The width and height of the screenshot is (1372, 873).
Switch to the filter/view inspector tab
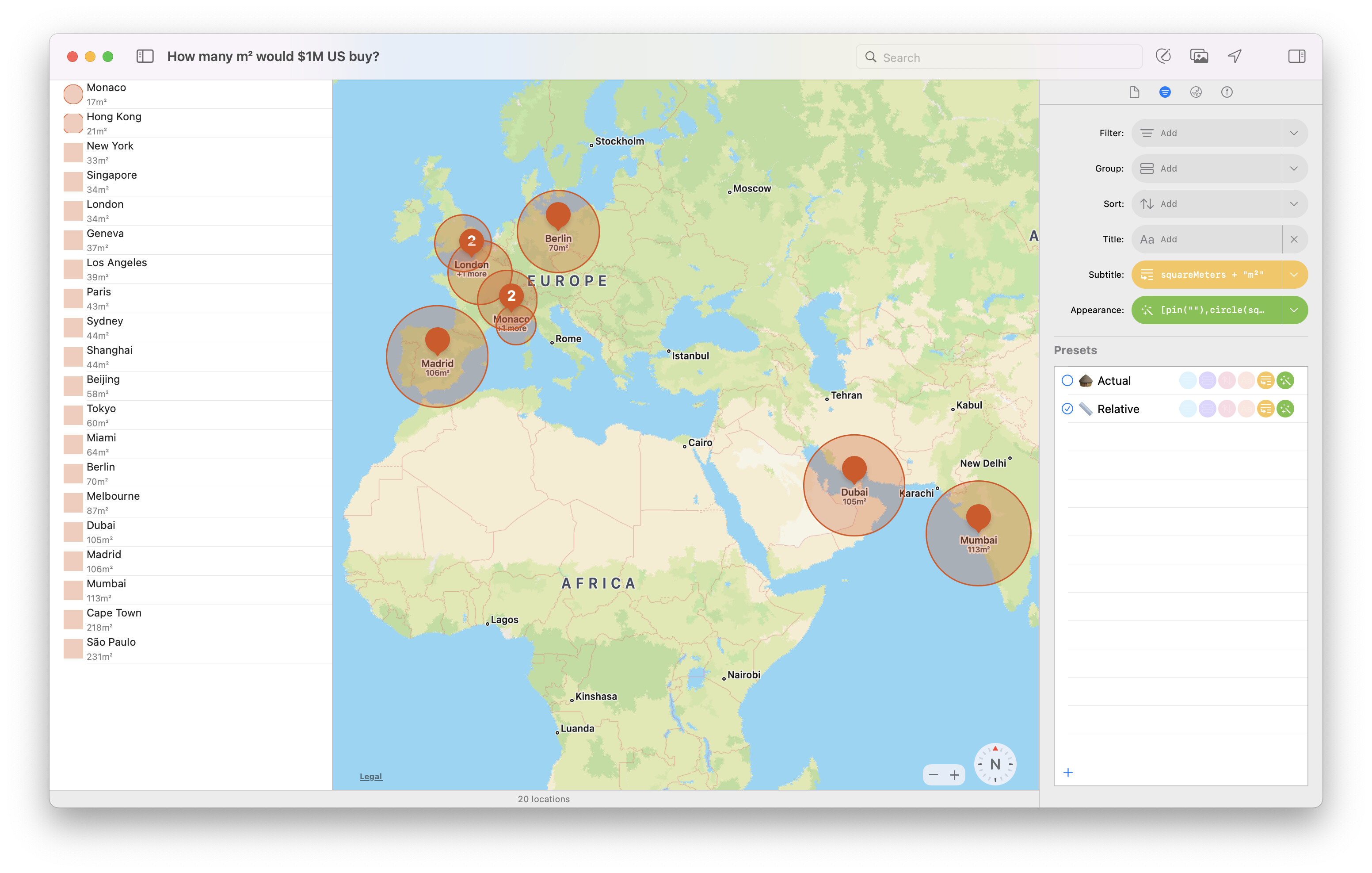(1165, 92)
